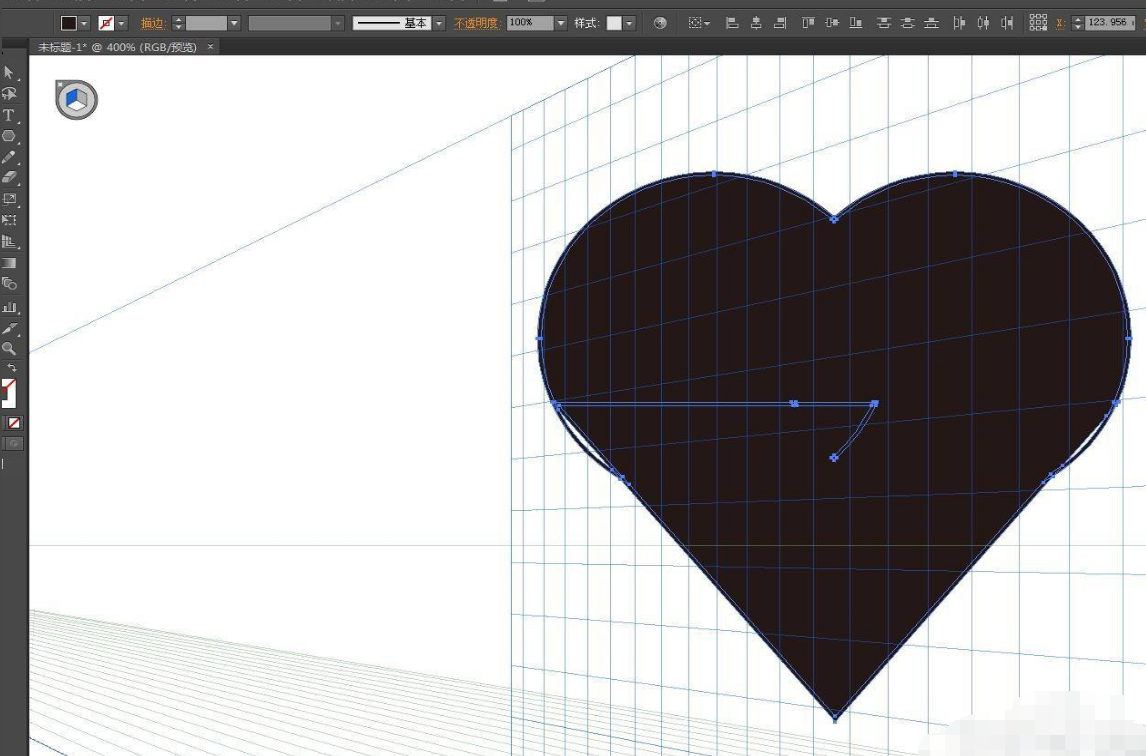Click the Recolor Artwork wheel icon
Screen dimensions: 1146x756
660,23
